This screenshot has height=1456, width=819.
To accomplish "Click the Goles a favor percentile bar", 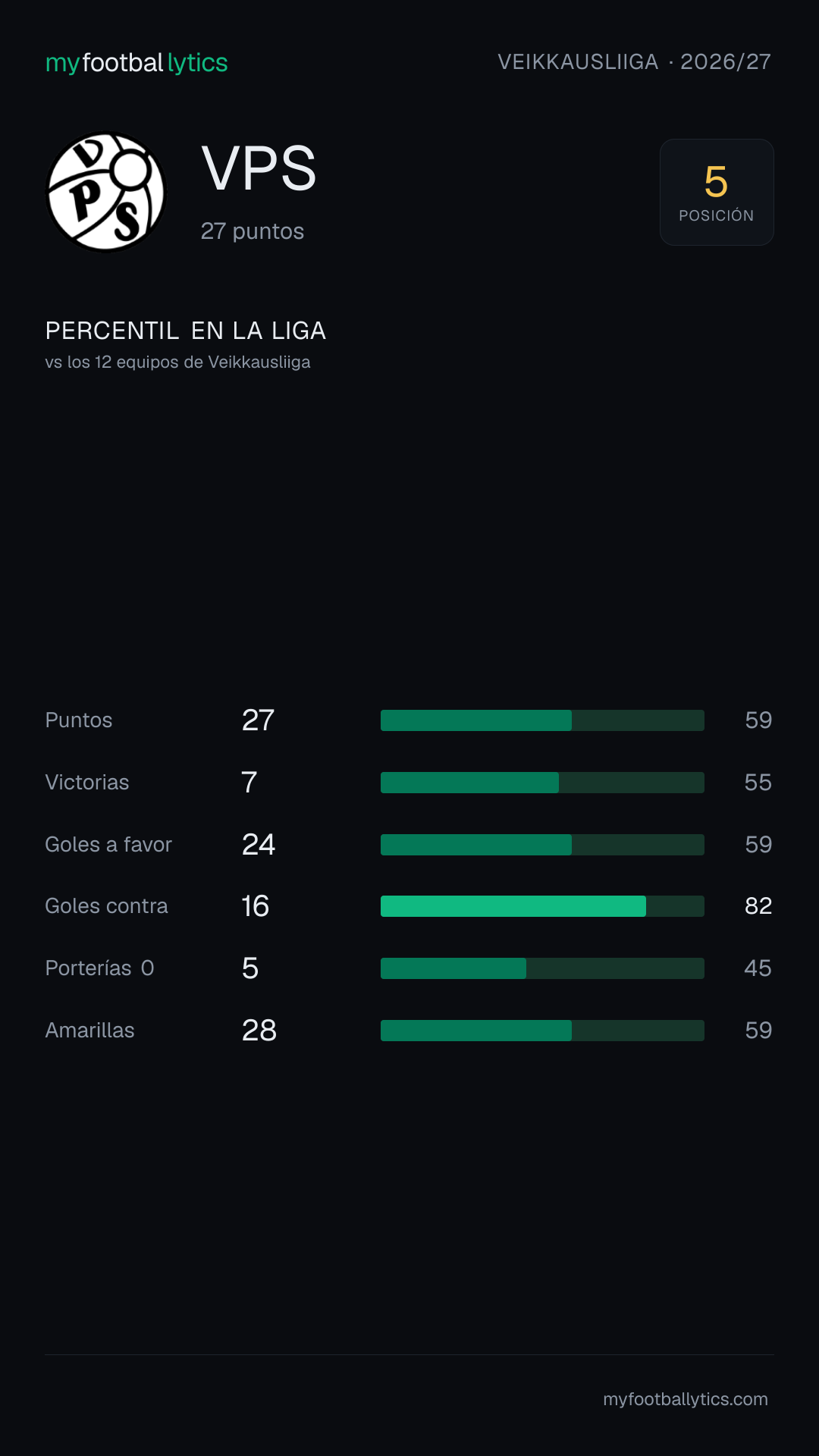I will coord(542,845).
